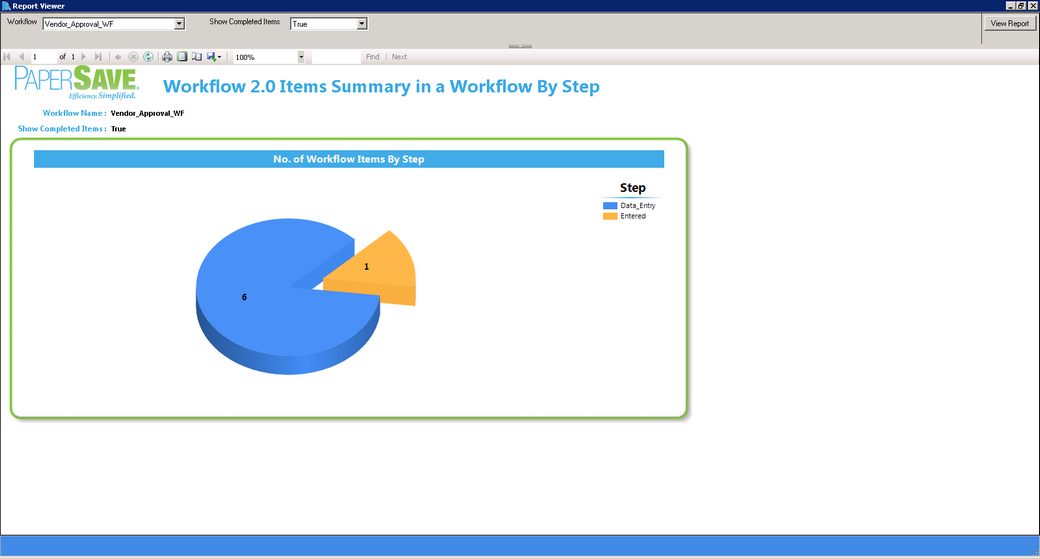Open page setup
The image size is (1040, 559).
pos(197,57)
